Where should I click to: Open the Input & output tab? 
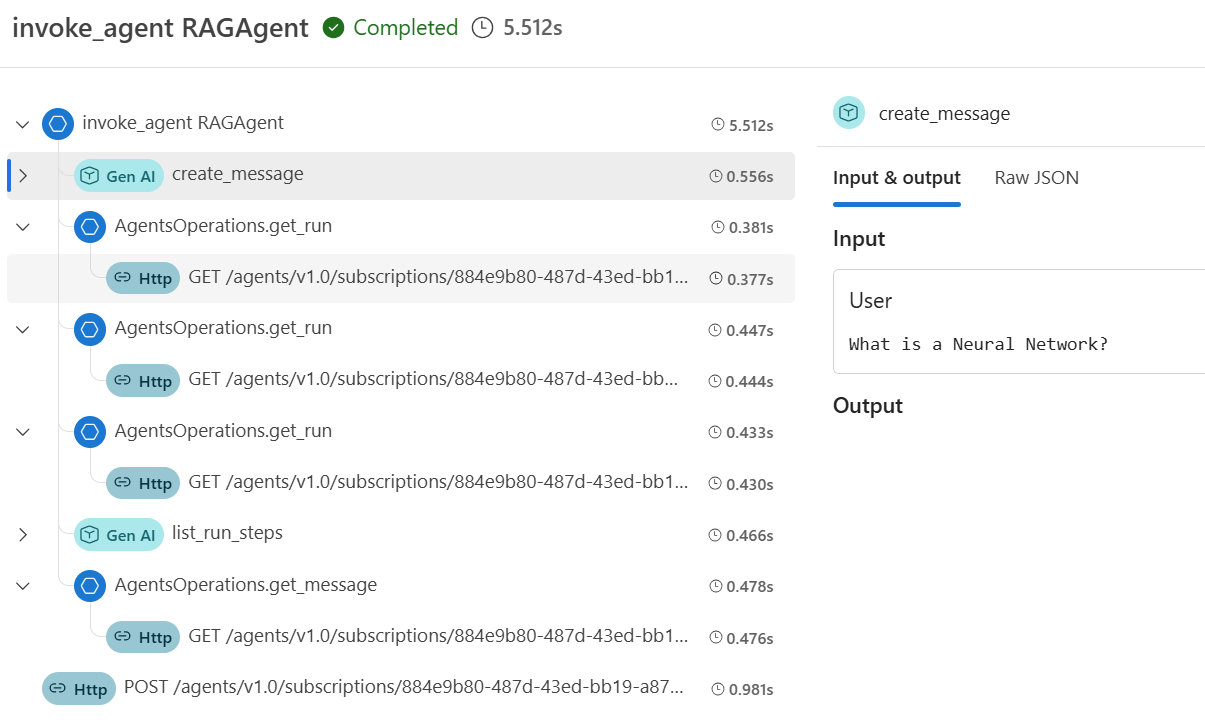click(x=896, y=177)
